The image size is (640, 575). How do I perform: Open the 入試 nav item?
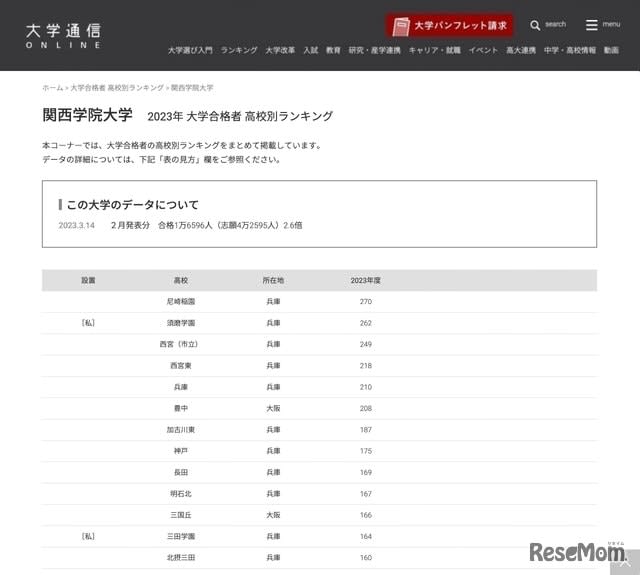[x=311, y=50]
